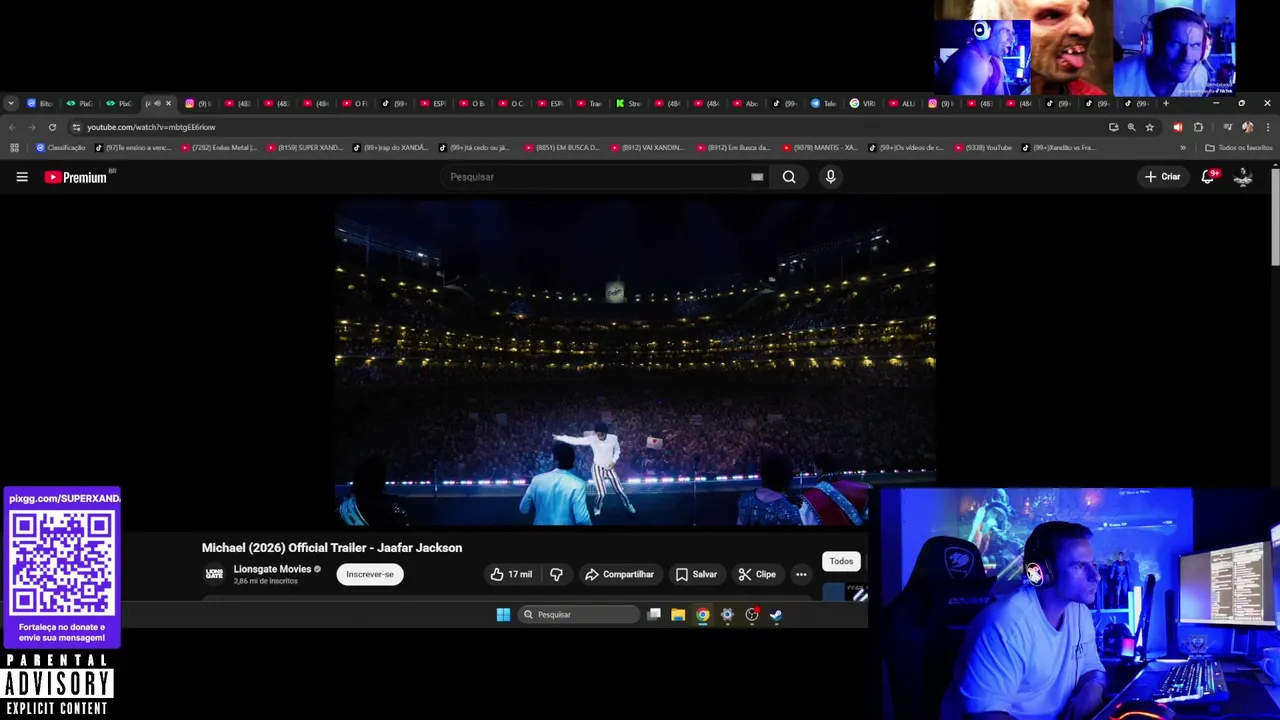Click the Windows taskbar Pesquisar search box
This screenshot has height=720, width=1280.
click(x=578, y=614)
